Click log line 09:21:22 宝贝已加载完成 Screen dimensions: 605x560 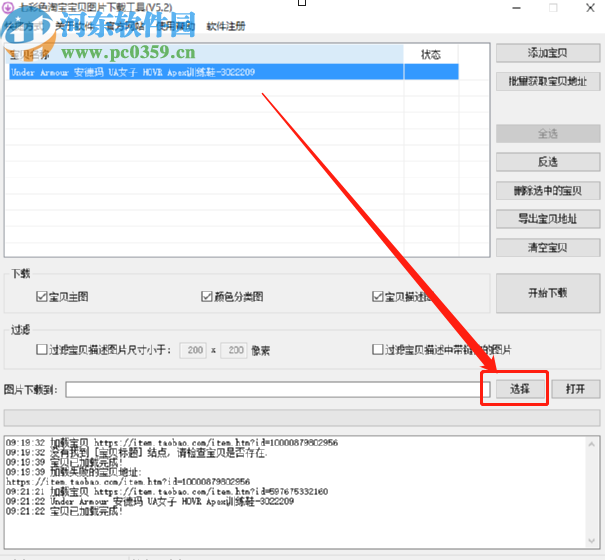tap(64, 511)
